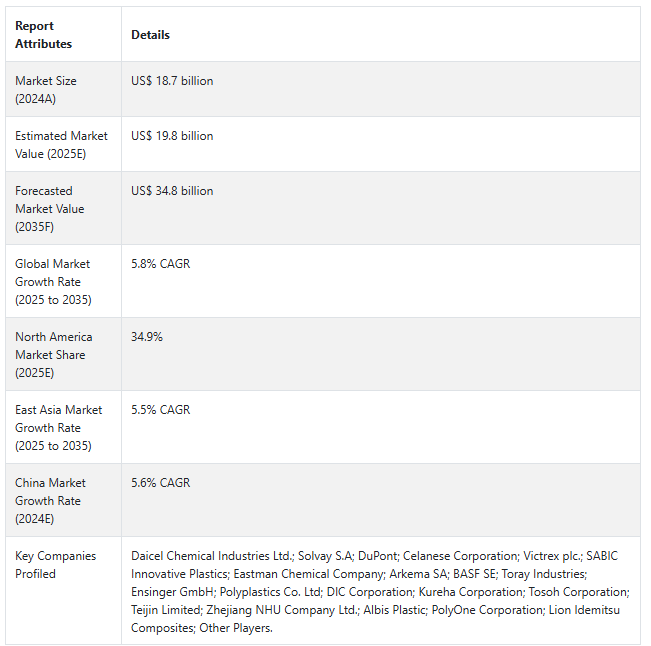This screenshot has height=646, width=651.
Task: Click "Eastman Chemical Company" in the company list
Action: tap(309, 574)
